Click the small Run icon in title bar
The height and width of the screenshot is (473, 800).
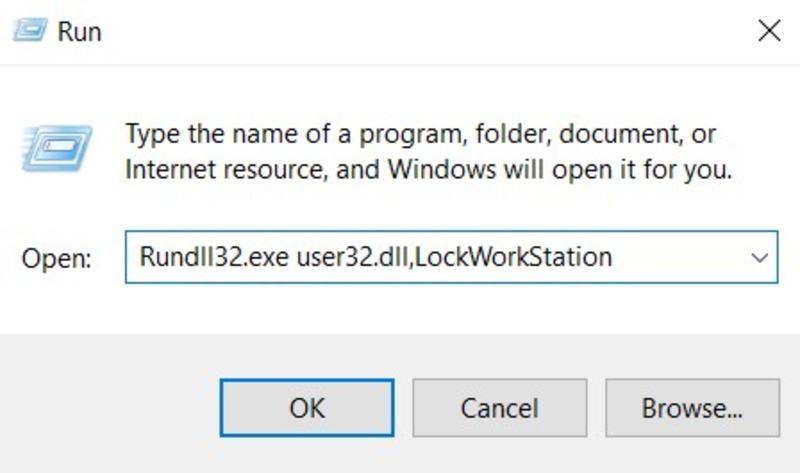coord(28,31)
